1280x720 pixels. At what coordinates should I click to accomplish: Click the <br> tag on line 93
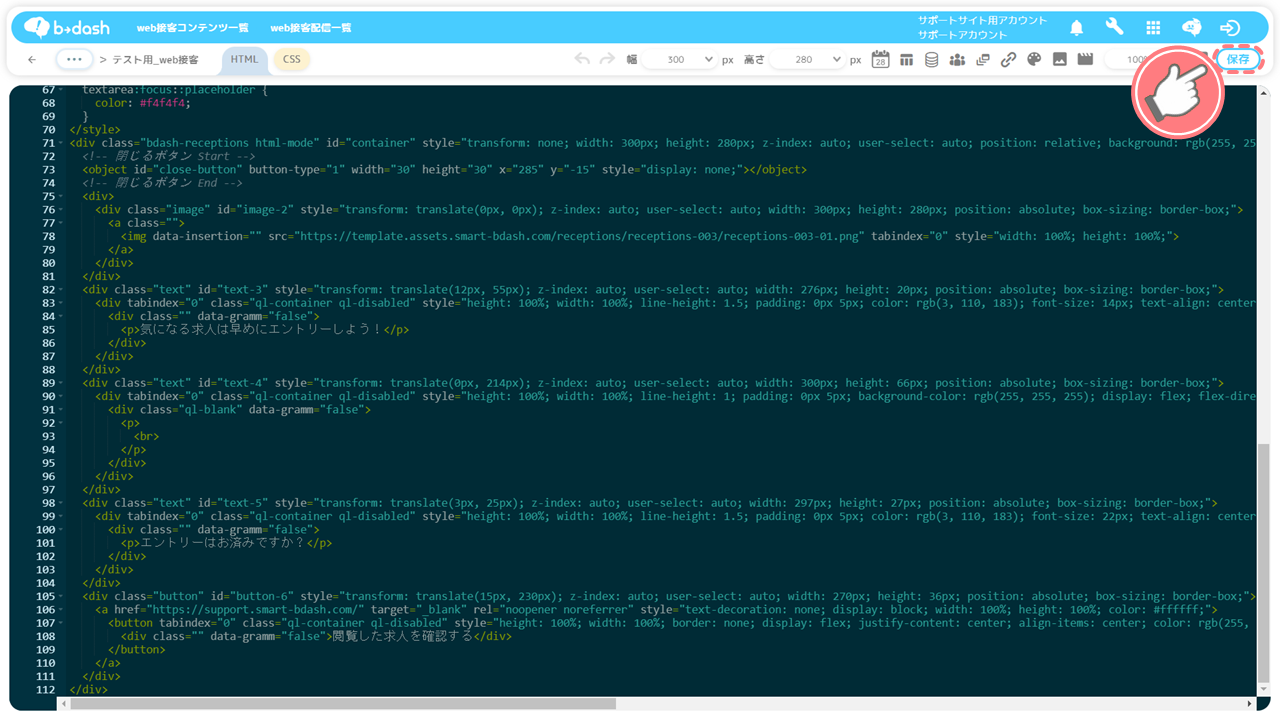click(146, 436)
